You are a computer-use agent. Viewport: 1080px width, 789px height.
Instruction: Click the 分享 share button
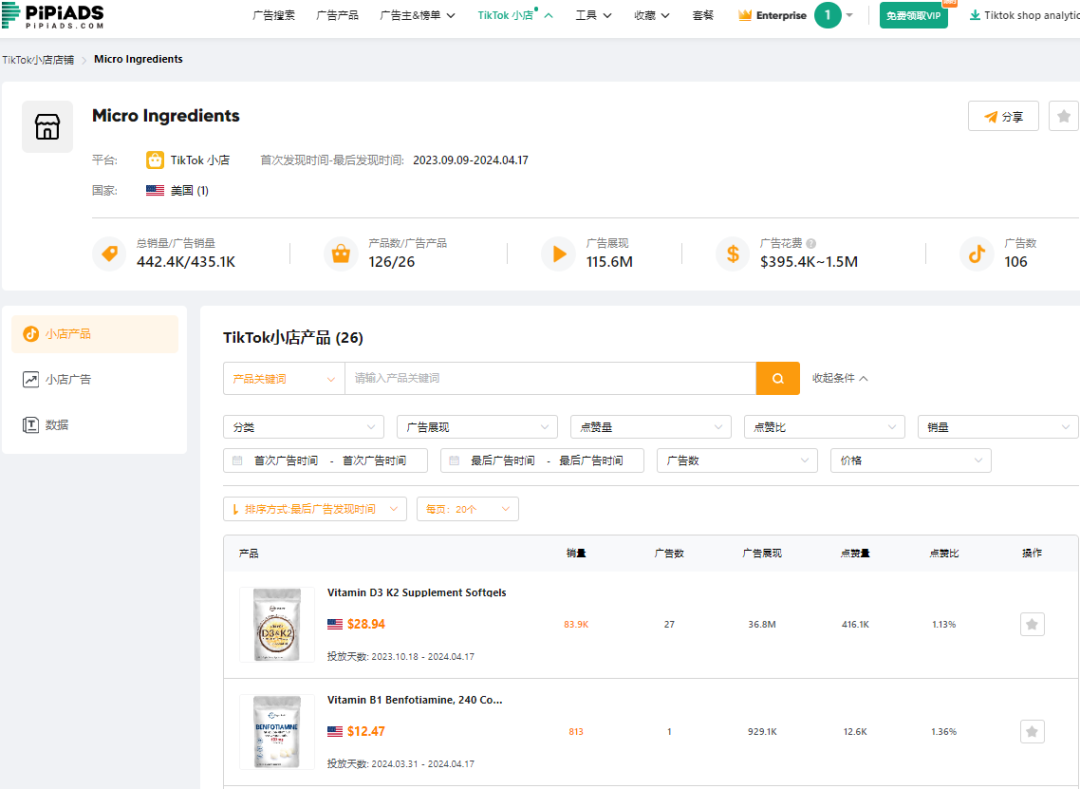click(x=1003, y=116)
